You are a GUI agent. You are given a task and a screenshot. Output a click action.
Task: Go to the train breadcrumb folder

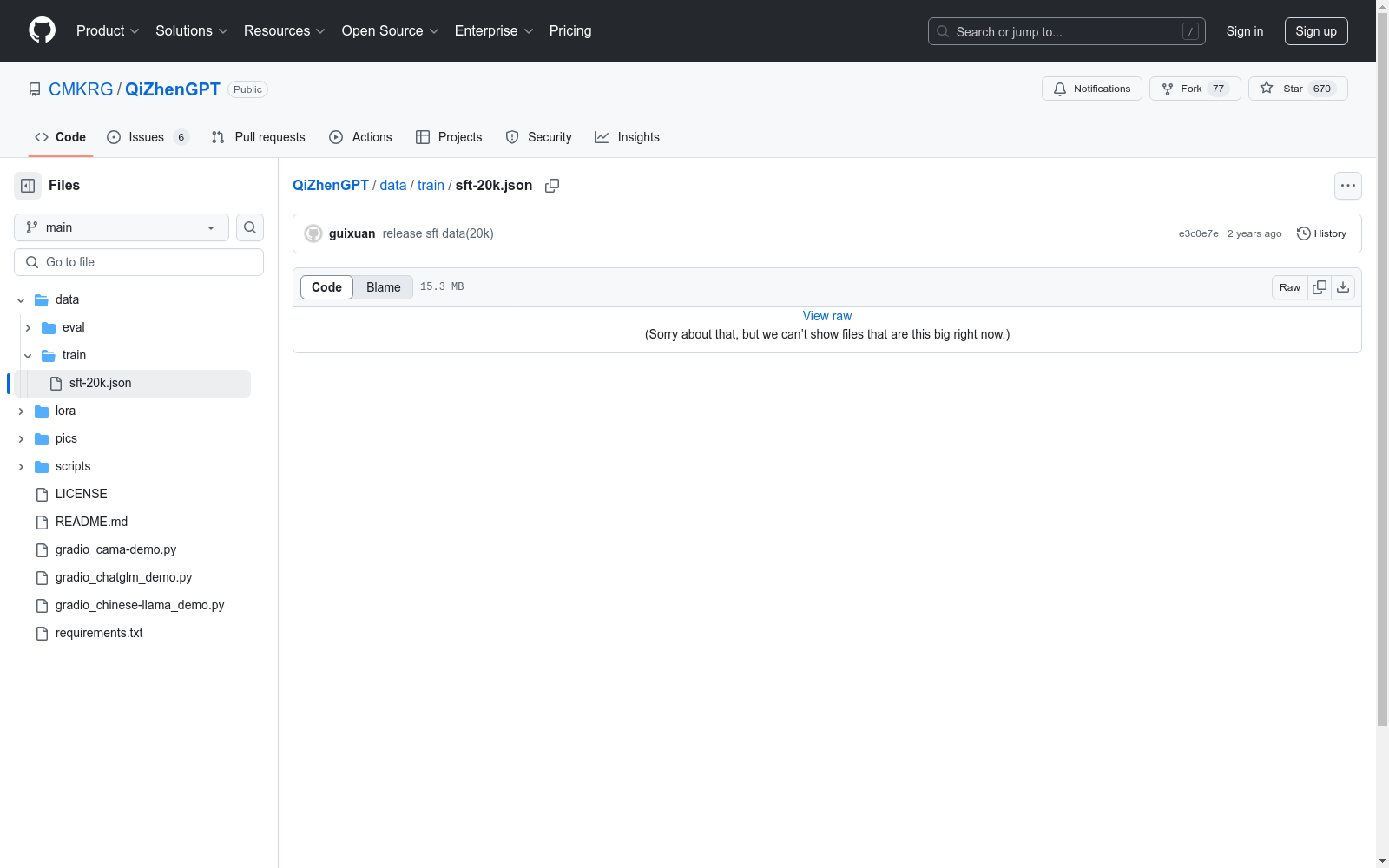(431, 186)
